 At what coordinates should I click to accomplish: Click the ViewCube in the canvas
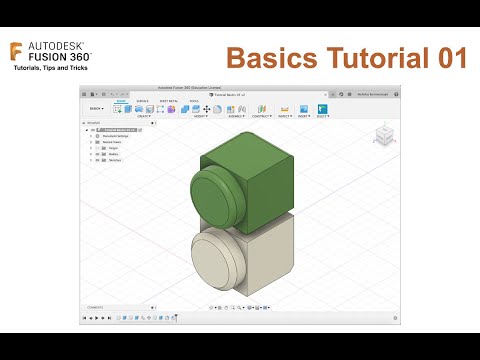pyautogui.click(x=384, y=135)
